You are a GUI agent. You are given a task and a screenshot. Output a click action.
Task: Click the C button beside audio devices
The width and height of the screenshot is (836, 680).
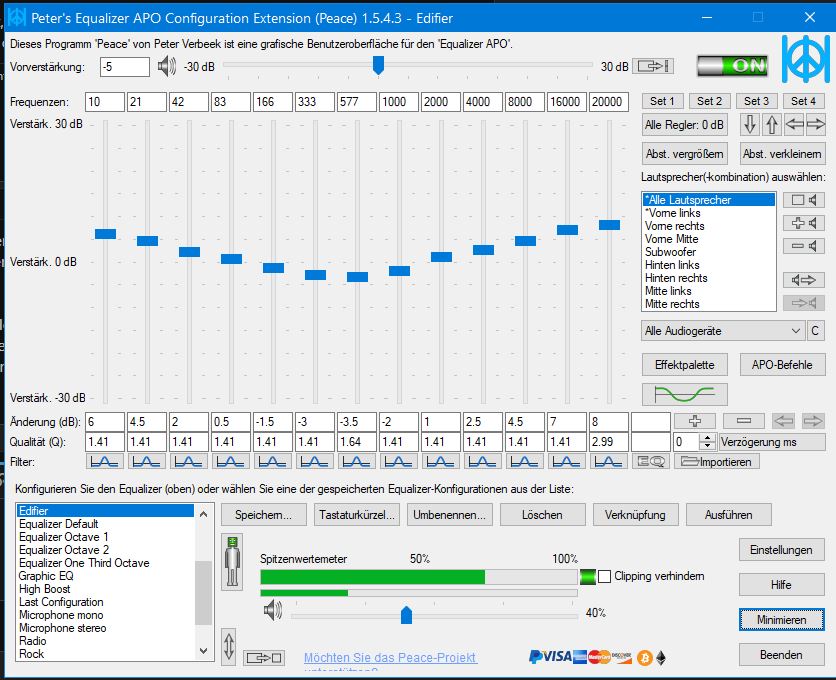815,331
